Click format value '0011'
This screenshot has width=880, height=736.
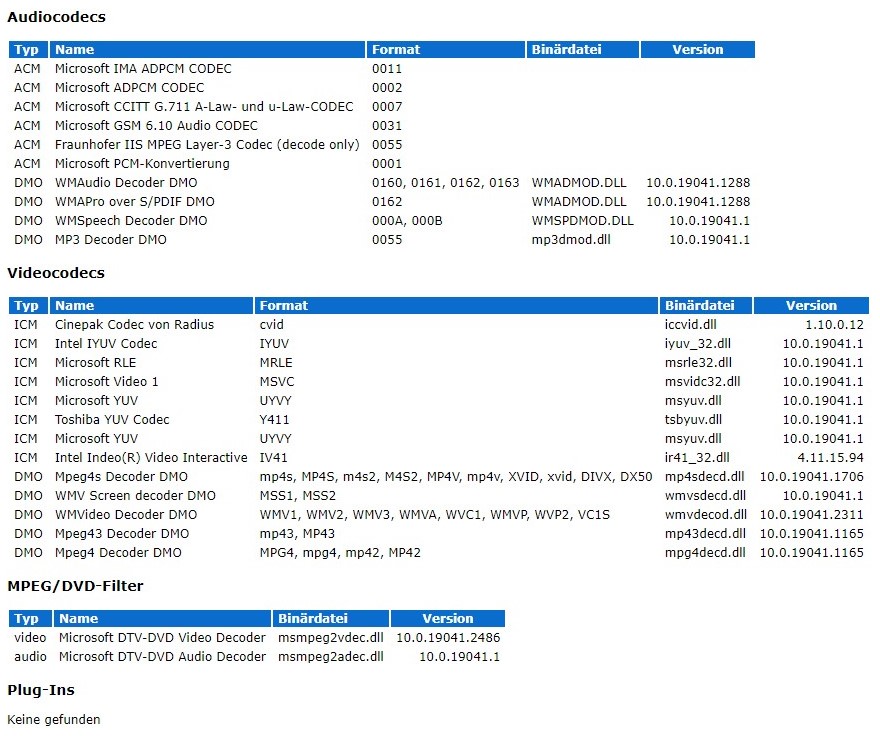[387, 68]
